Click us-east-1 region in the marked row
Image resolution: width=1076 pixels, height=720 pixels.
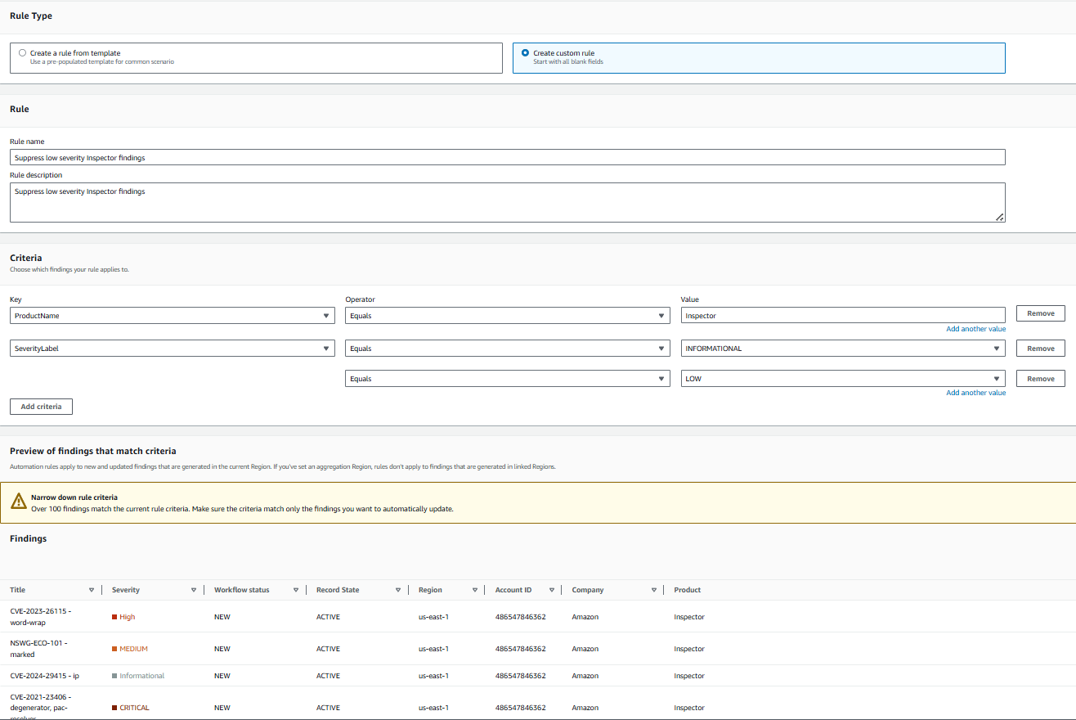tap(434, 649)
